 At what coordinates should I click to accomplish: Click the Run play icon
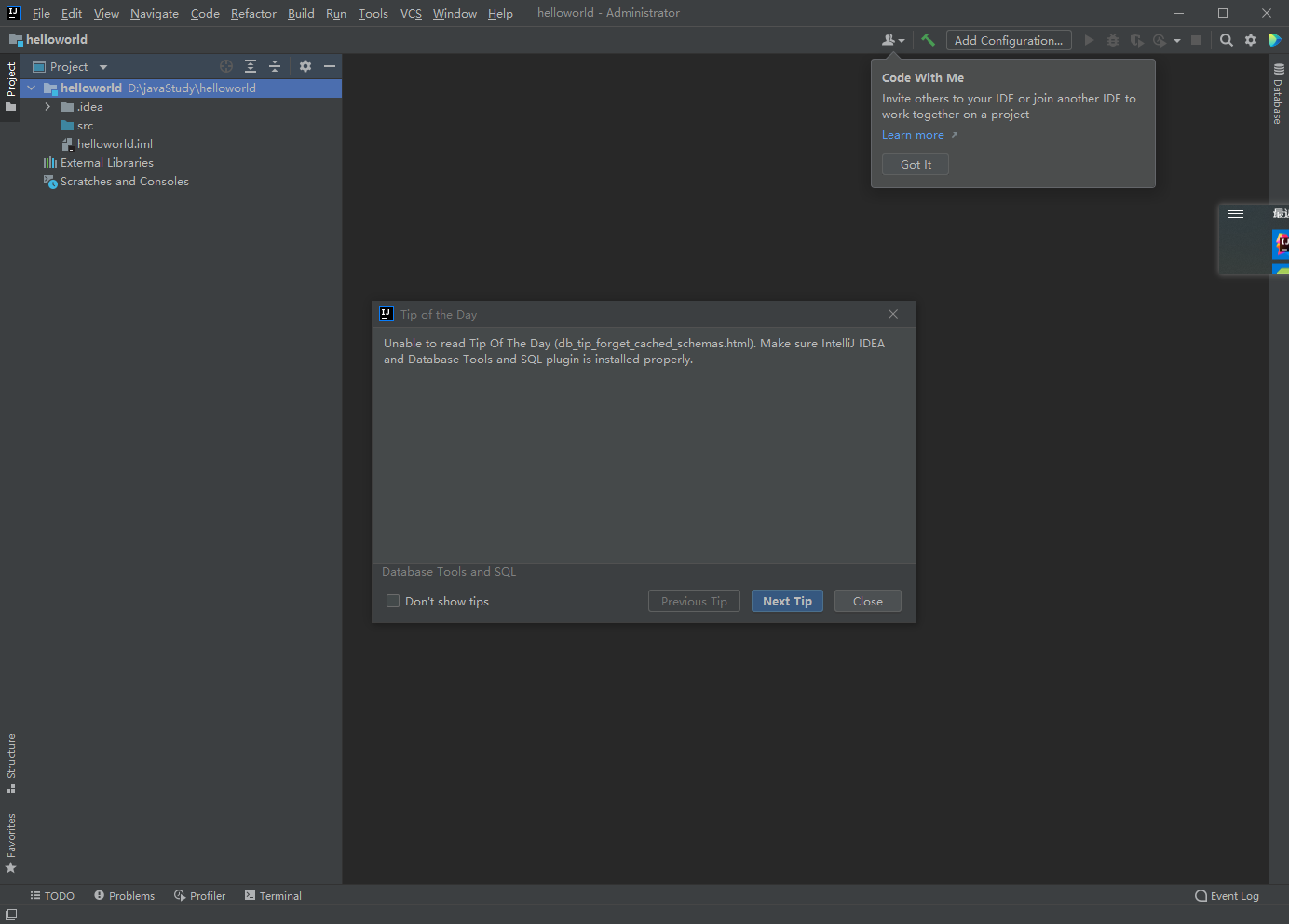pyautogui.click(x=1089, y=40)
